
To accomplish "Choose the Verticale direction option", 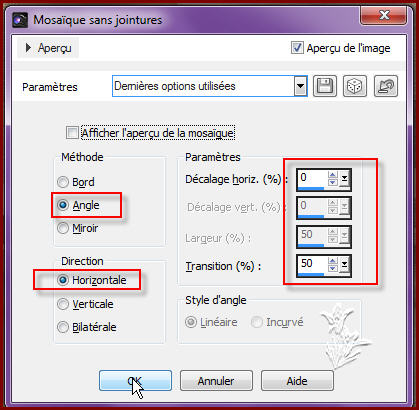I will pos(63,304).
